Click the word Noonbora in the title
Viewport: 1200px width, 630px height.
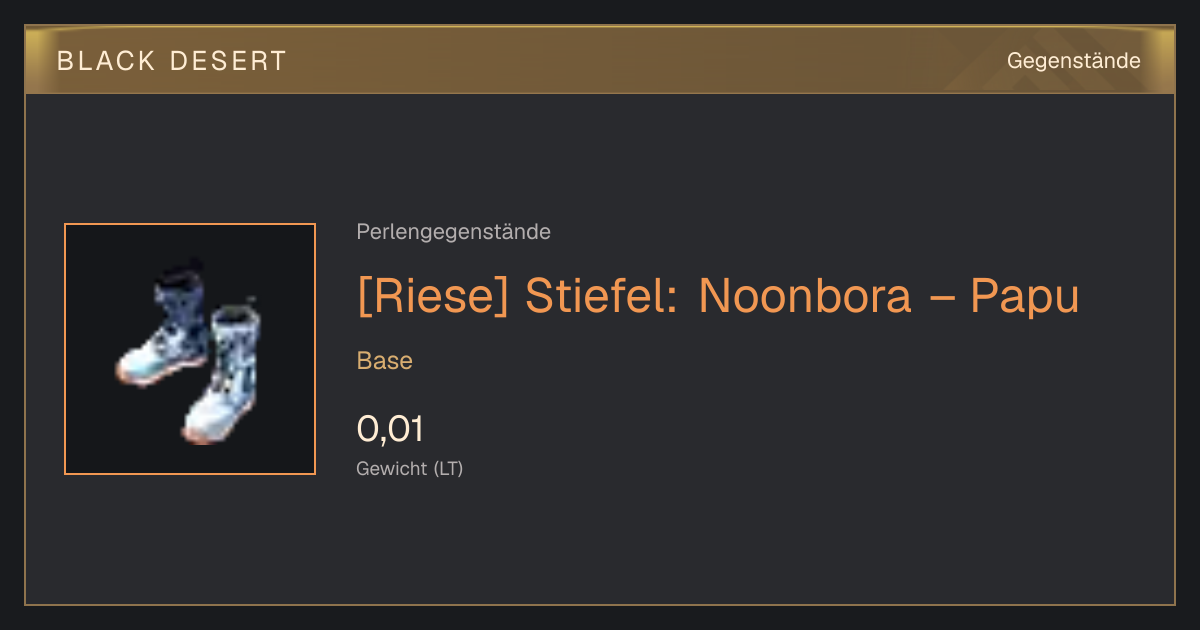pyautogui.click(x=805, y=296)
